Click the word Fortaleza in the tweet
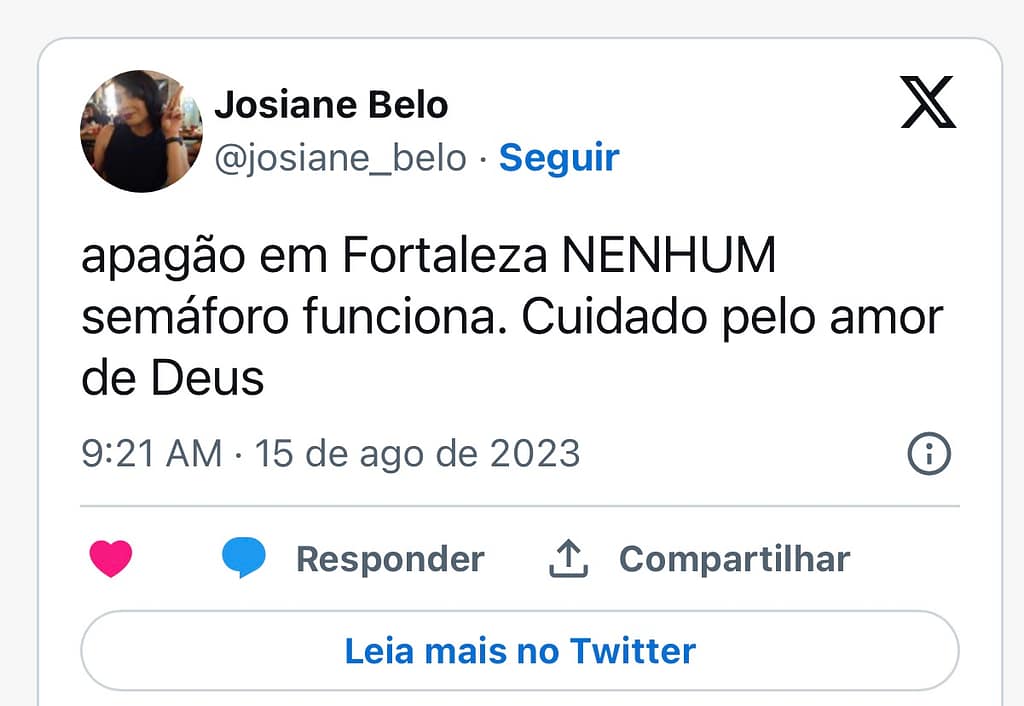 tap(445, 257)
